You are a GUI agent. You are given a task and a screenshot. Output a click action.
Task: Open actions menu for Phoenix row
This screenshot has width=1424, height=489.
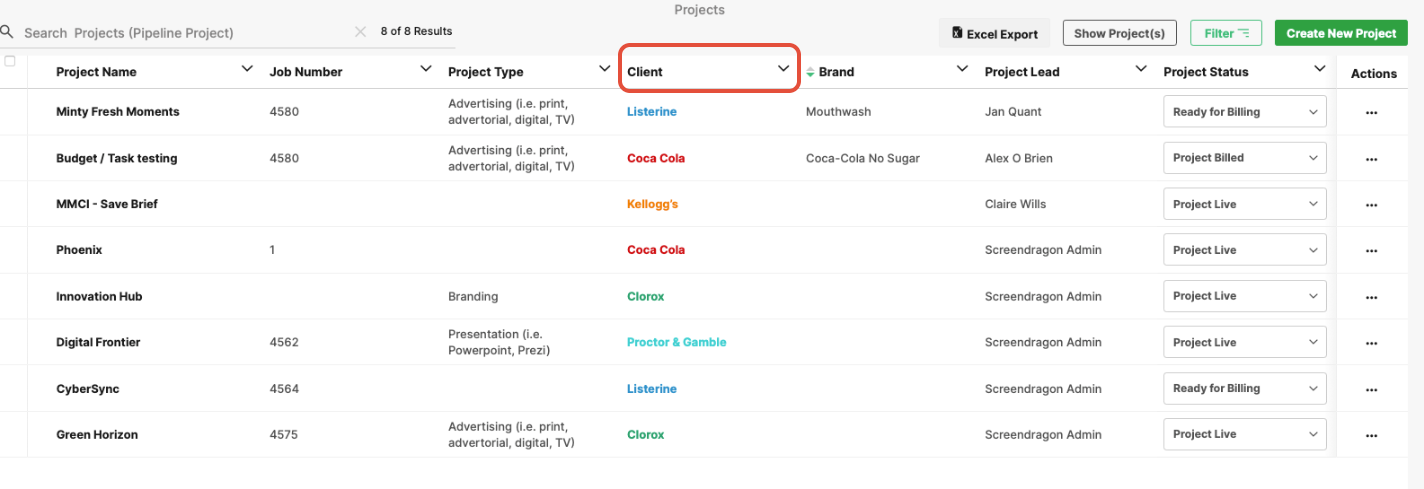point(1371,250)
